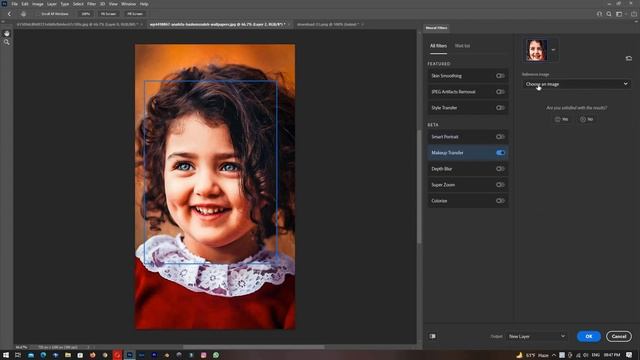This screenshot has height=360, width=640.
Task: Enable the Super Zoom toggle
Action: click(500, 184)
